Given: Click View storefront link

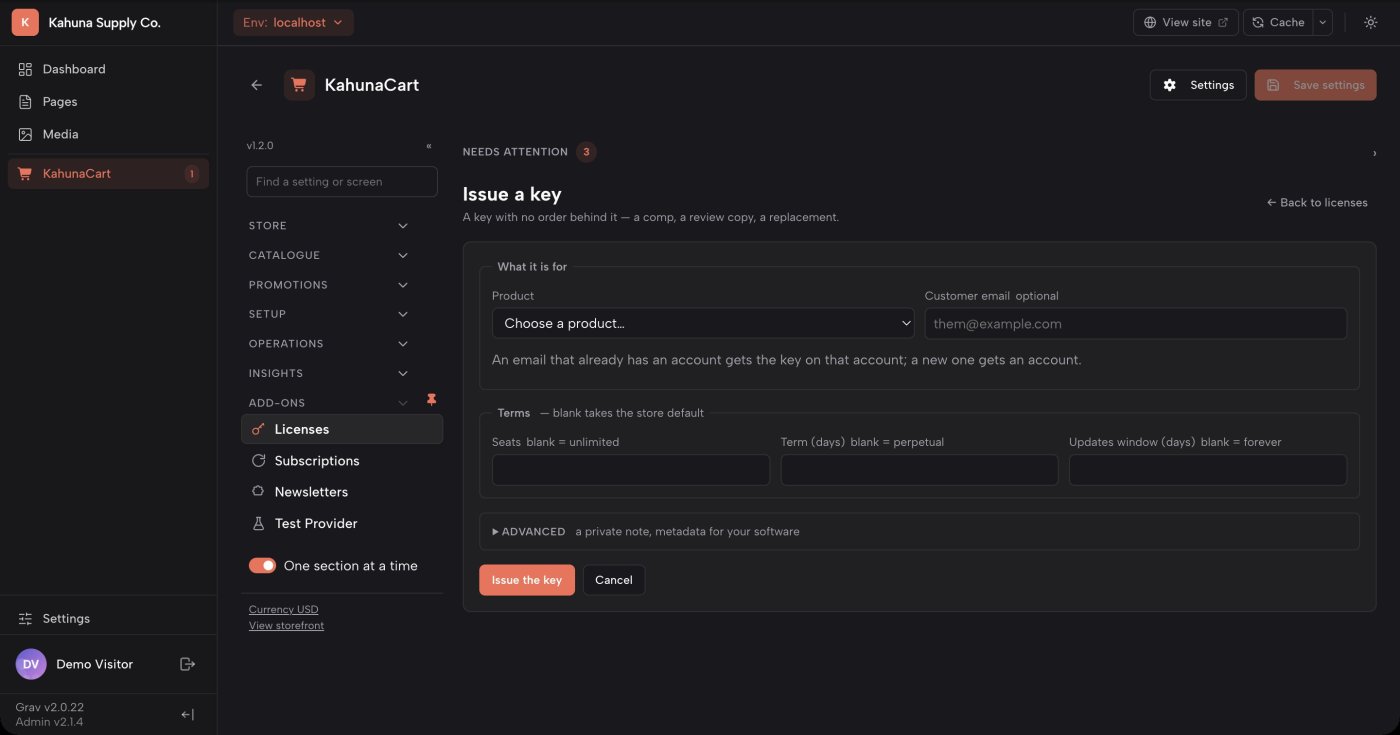Looking at the screenshot, I should [x=286, y=625].
